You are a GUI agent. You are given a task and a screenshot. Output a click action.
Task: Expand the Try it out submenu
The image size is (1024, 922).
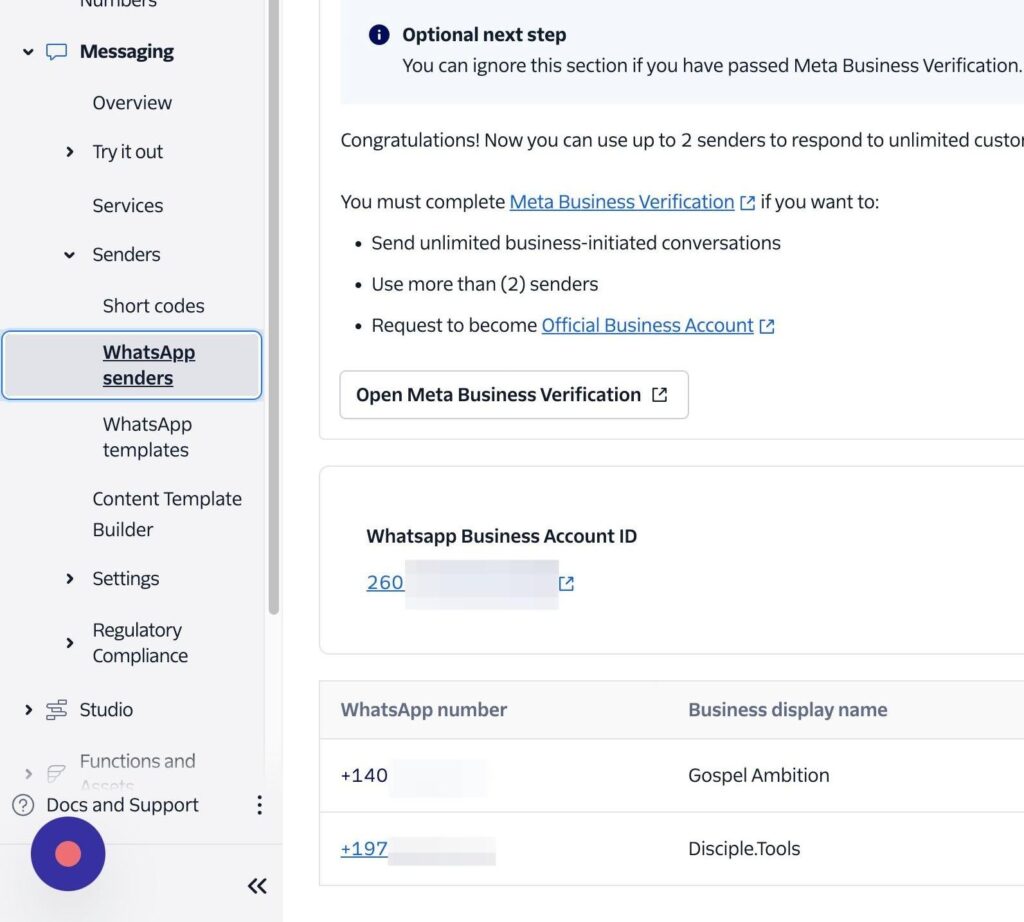pyautogui.click(x=70, y=152)
